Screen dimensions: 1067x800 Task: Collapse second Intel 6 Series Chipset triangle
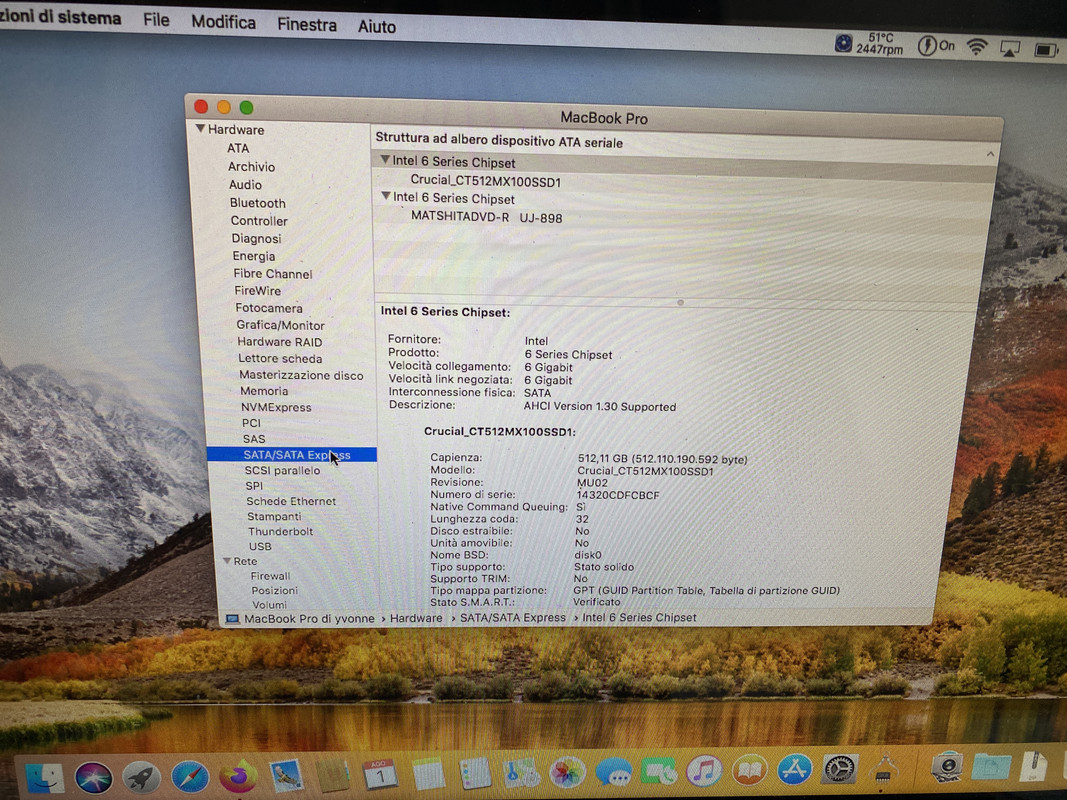(x=386, y=196)
